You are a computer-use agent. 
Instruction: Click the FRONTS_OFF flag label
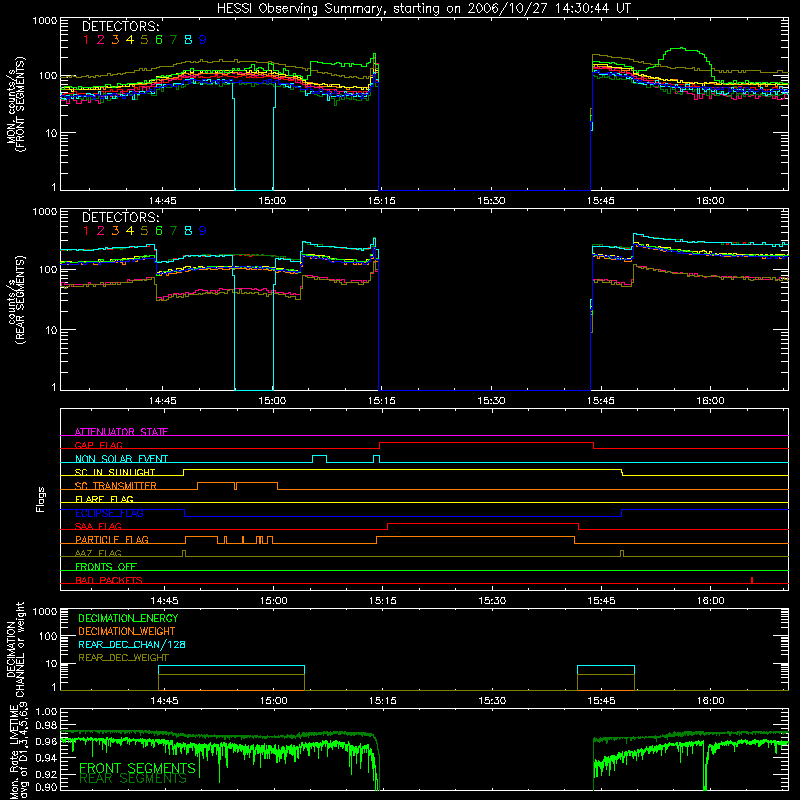[x=106, y=567]
